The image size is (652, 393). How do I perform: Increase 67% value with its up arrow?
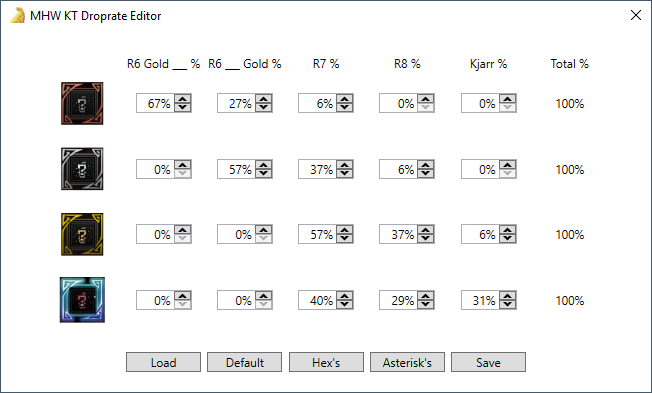click(x=183, y=99)
